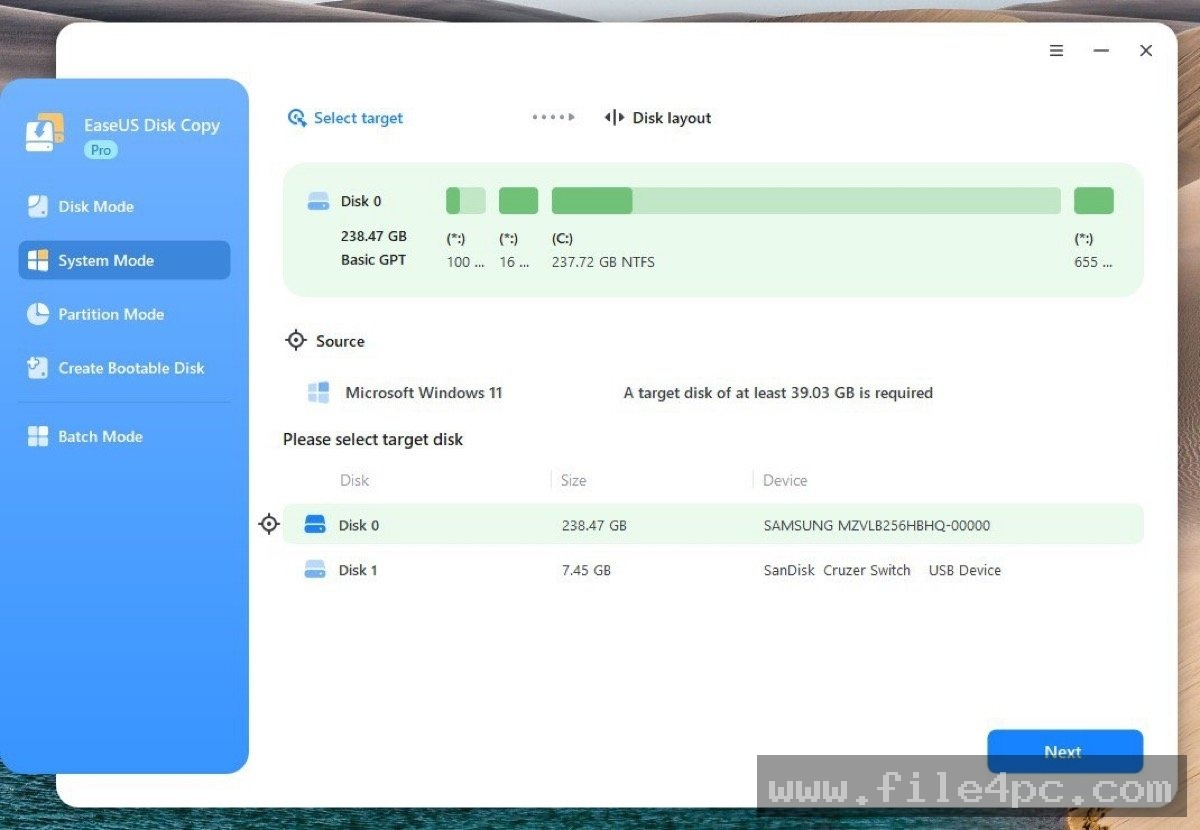This screenshot has height=830, width=1200.
Task: Select the 655 MB last partition bar
Action: click(1094, 200)
